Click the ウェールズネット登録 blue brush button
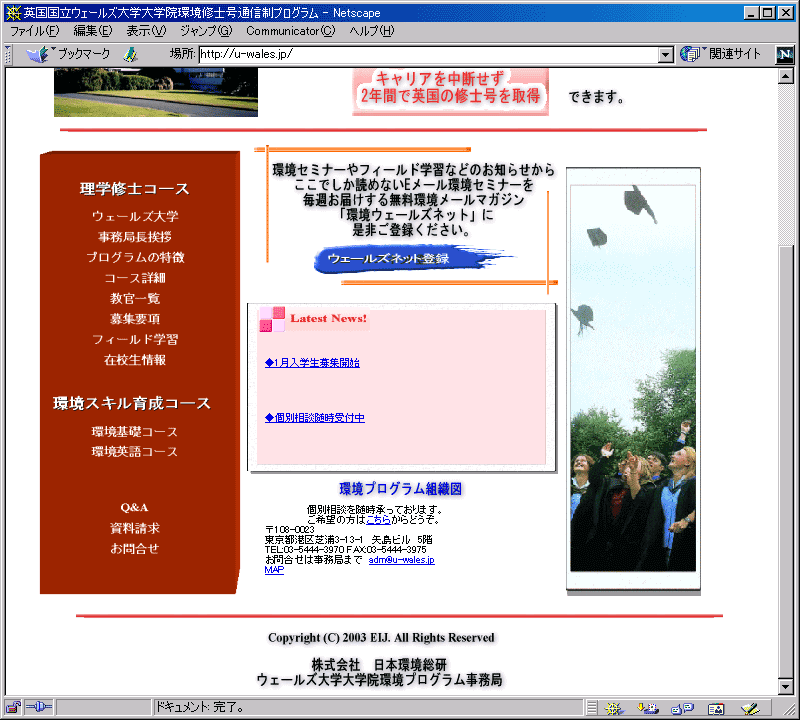Screen dimensions: 800x720 pyautogui.click(x=413, y=259)
